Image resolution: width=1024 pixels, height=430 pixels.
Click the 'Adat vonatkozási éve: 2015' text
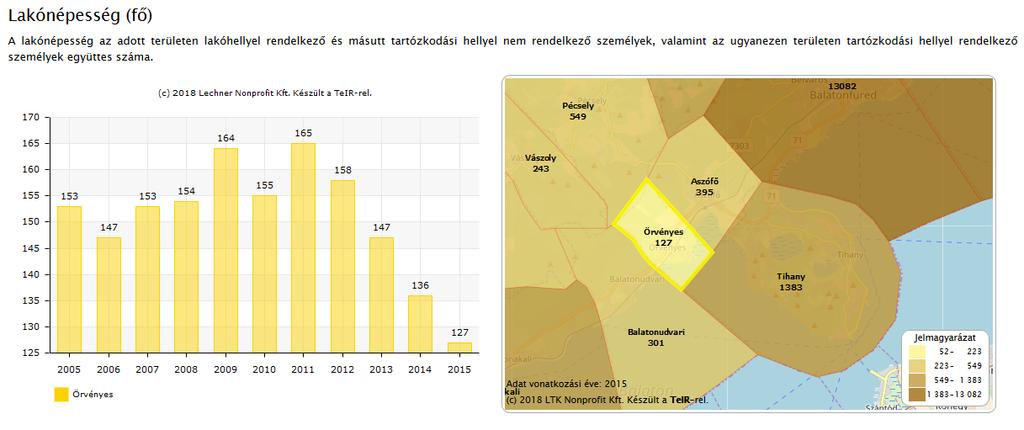[566, 384]
